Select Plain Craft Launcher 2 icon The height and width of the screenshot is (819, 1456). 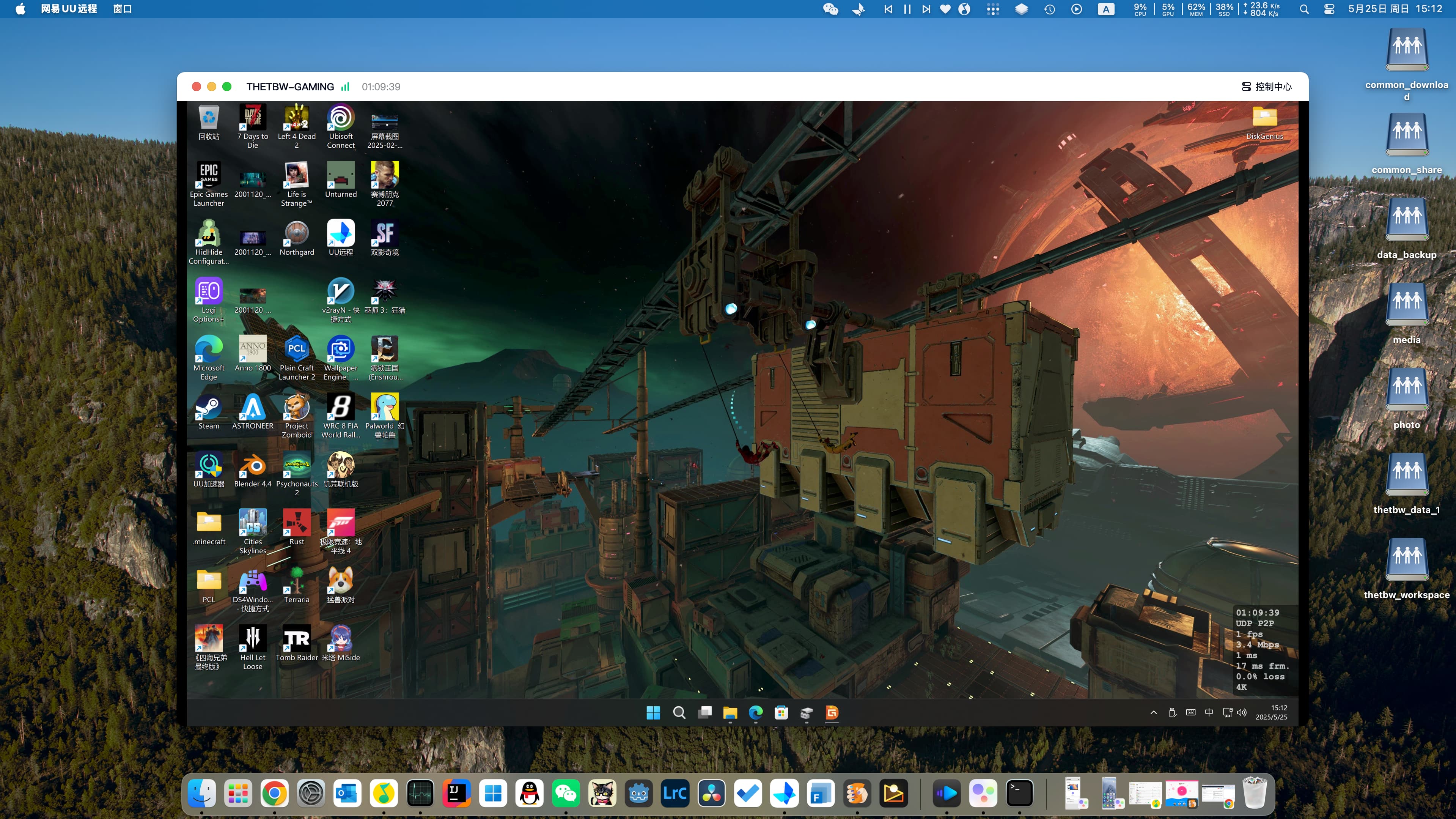(297, 358)
